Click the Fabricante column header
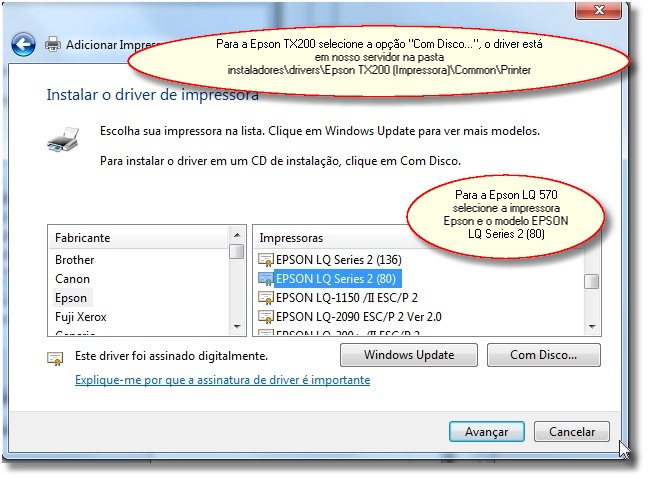 138,238
